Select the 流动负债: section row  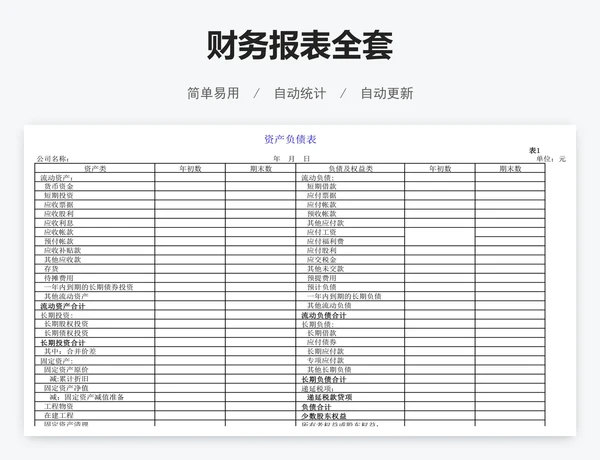click(x=318, y=178)
